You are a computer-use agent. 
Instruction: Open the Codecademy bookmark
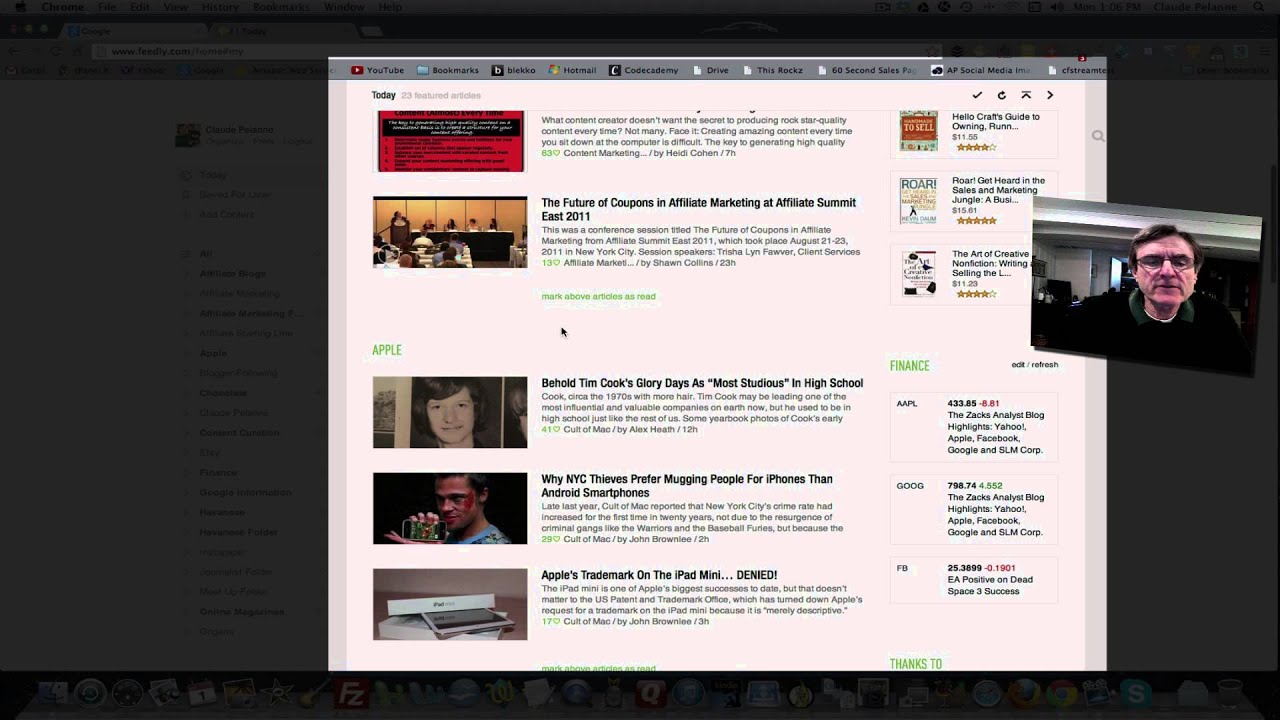click(643, 70)
